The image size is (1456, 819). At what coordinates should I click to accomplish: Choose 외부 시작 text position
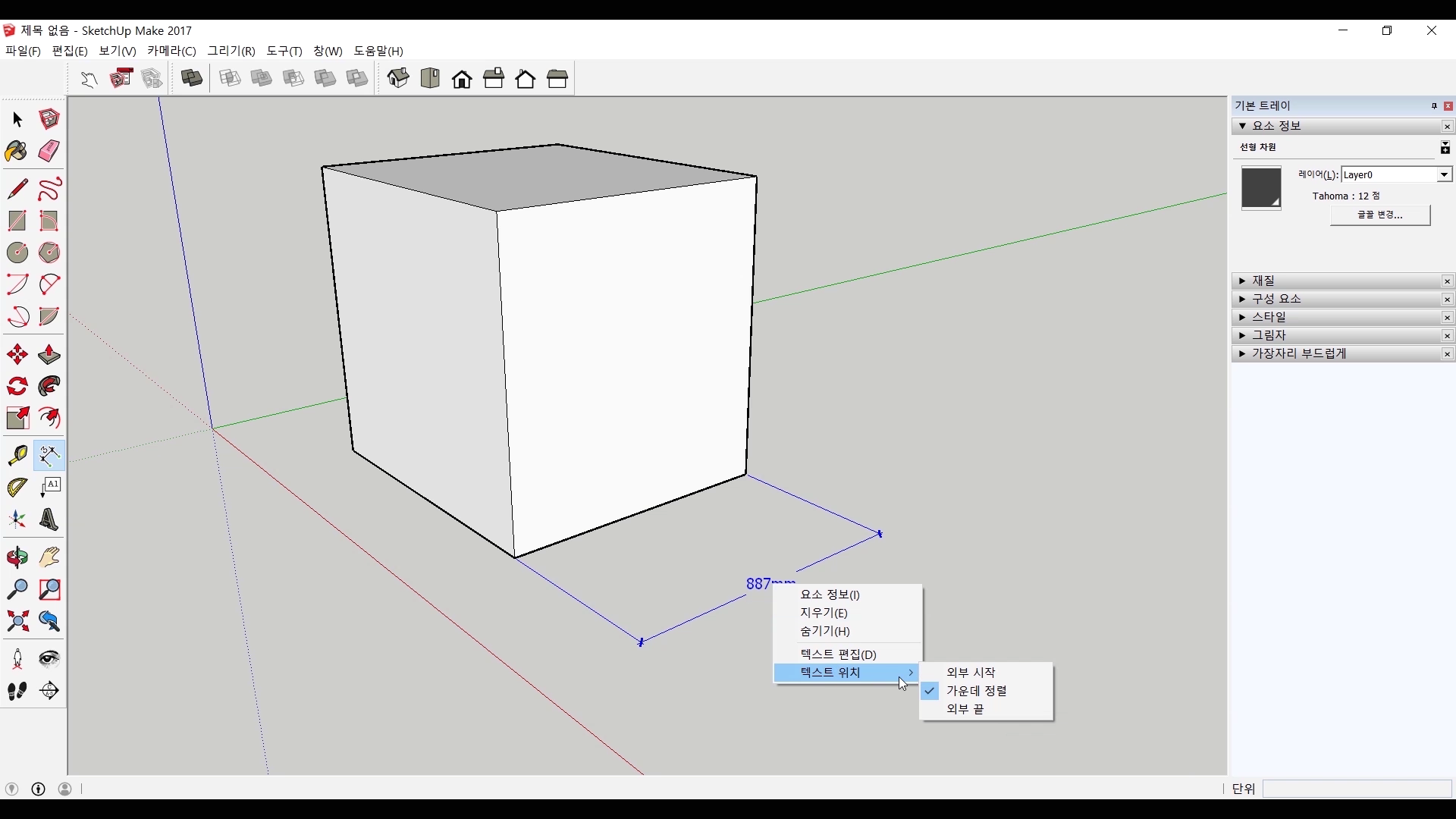[x=971, y=673]
